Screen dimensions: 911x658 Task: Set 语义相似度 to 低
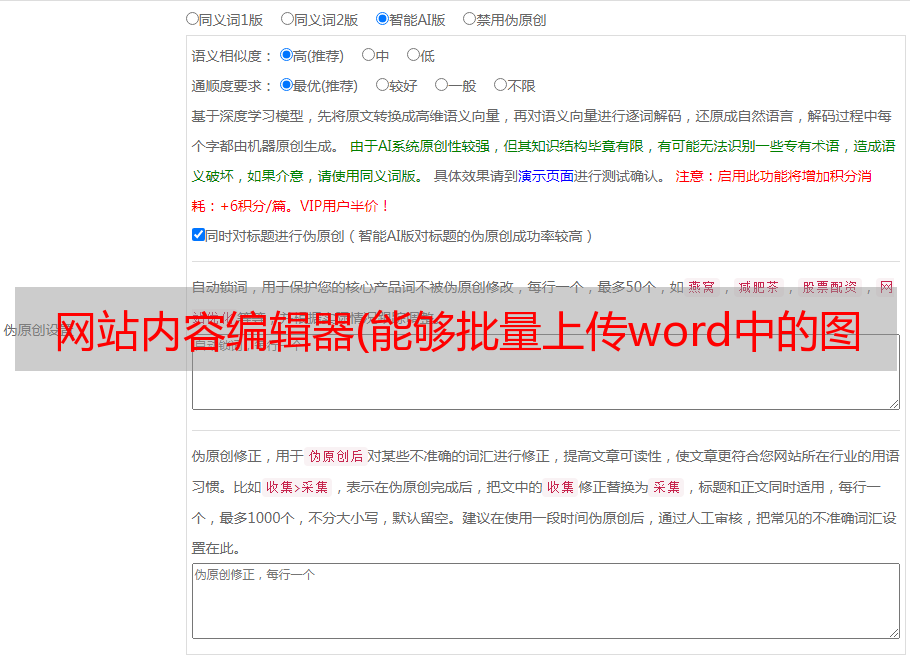[413, 55]
